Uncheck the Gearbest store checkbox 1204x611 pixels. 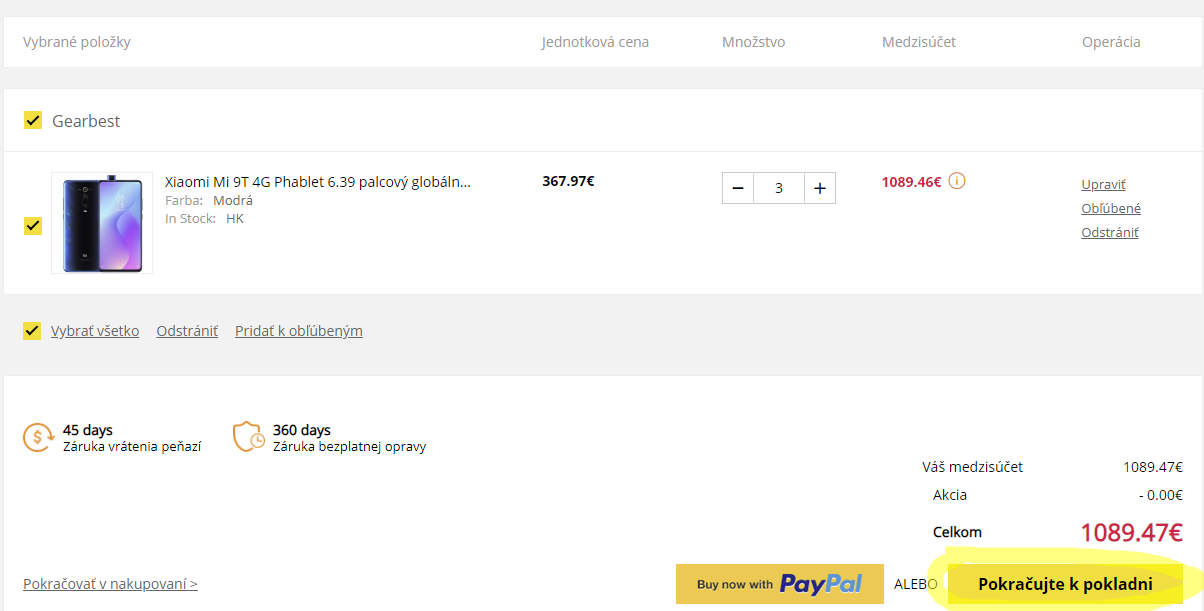point(32,121)
